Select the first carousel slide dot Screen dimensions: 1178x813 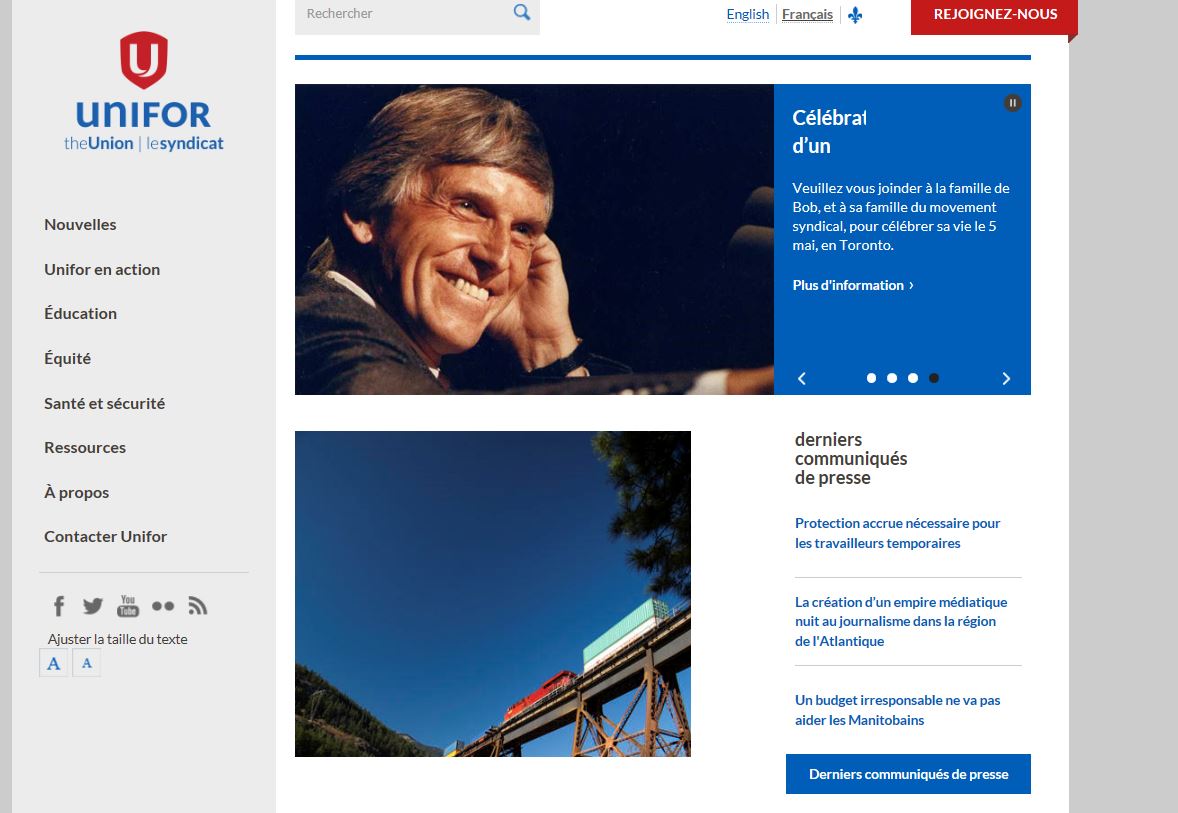point(871,378)
